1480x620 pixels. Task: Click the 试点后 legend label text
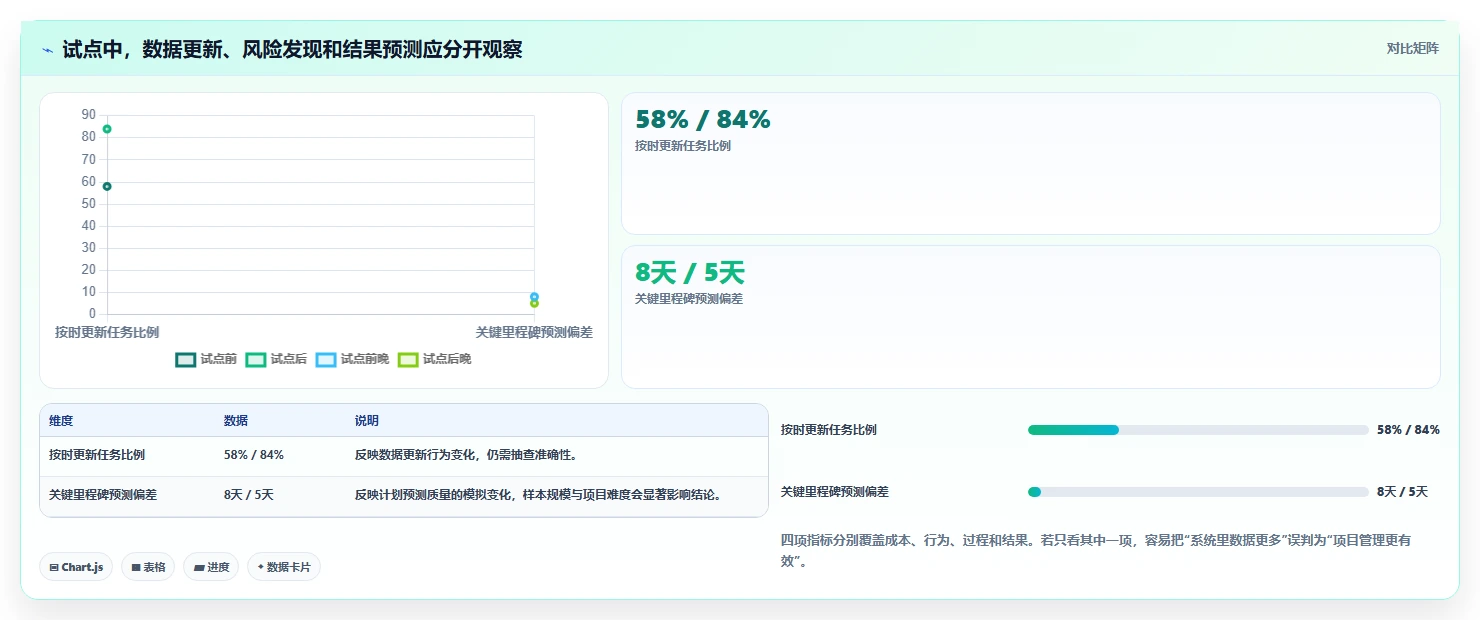[x=288, y=359]
